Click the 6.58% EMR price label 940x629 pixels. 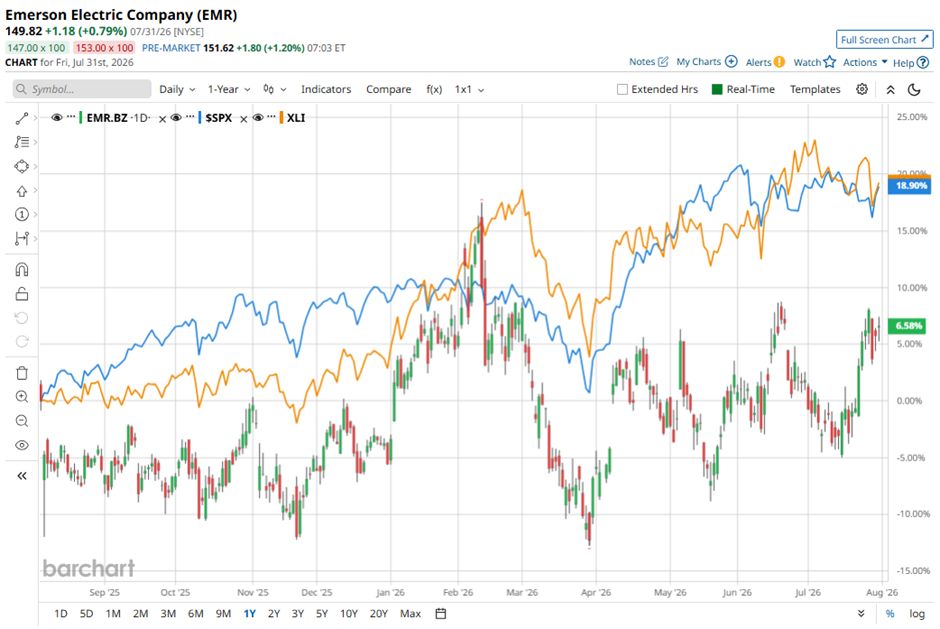[908, 326]
